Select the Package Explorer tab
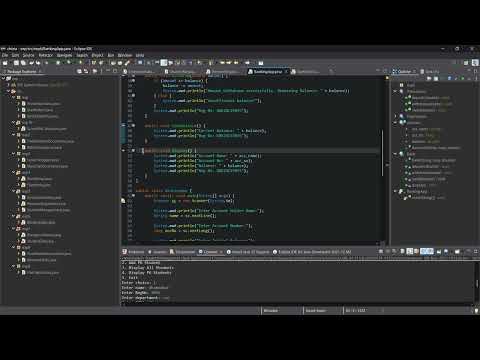Screen dimensions: 480x360 (21, 71)
